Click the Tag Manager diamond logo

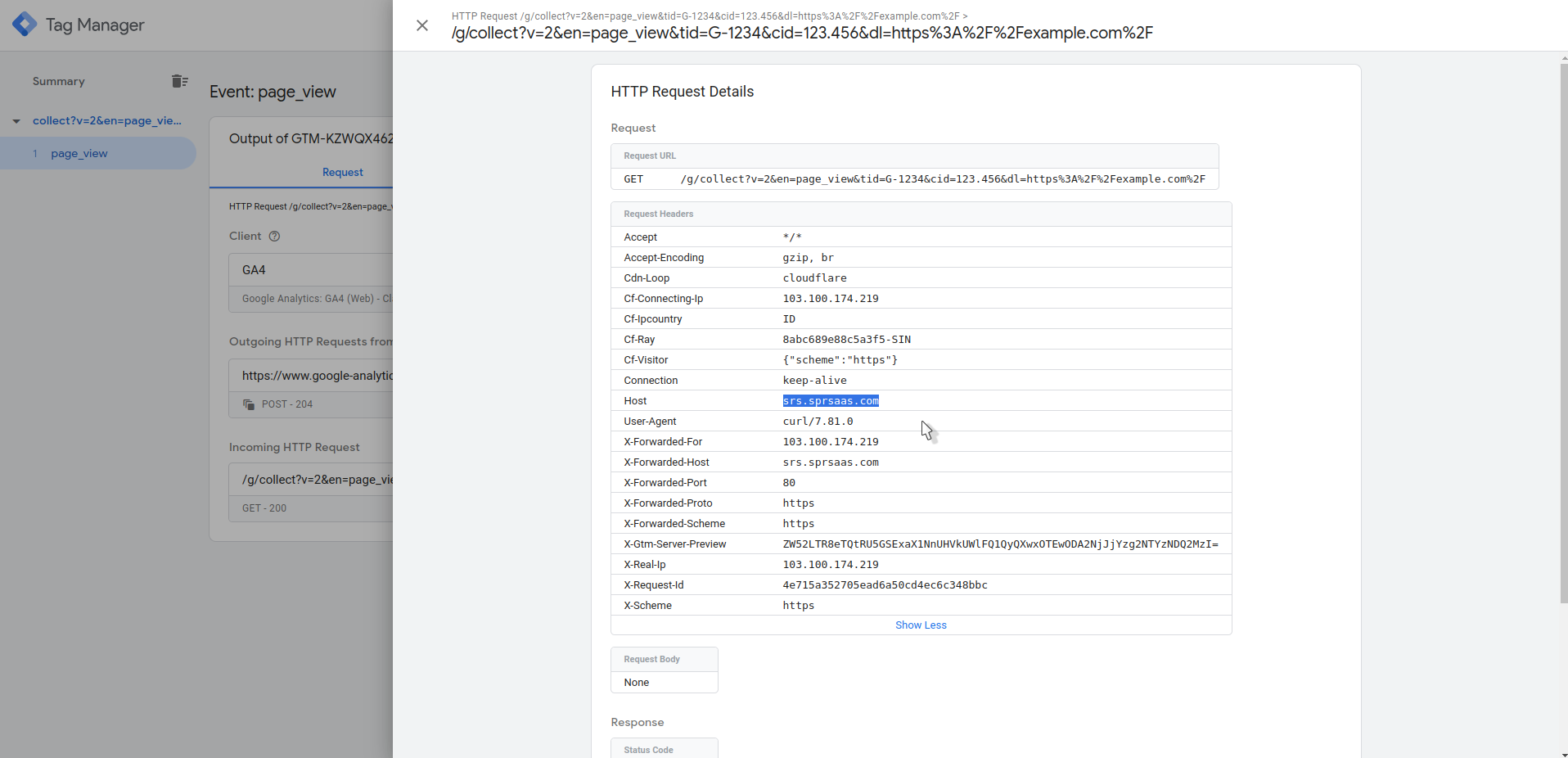point(25,25)
